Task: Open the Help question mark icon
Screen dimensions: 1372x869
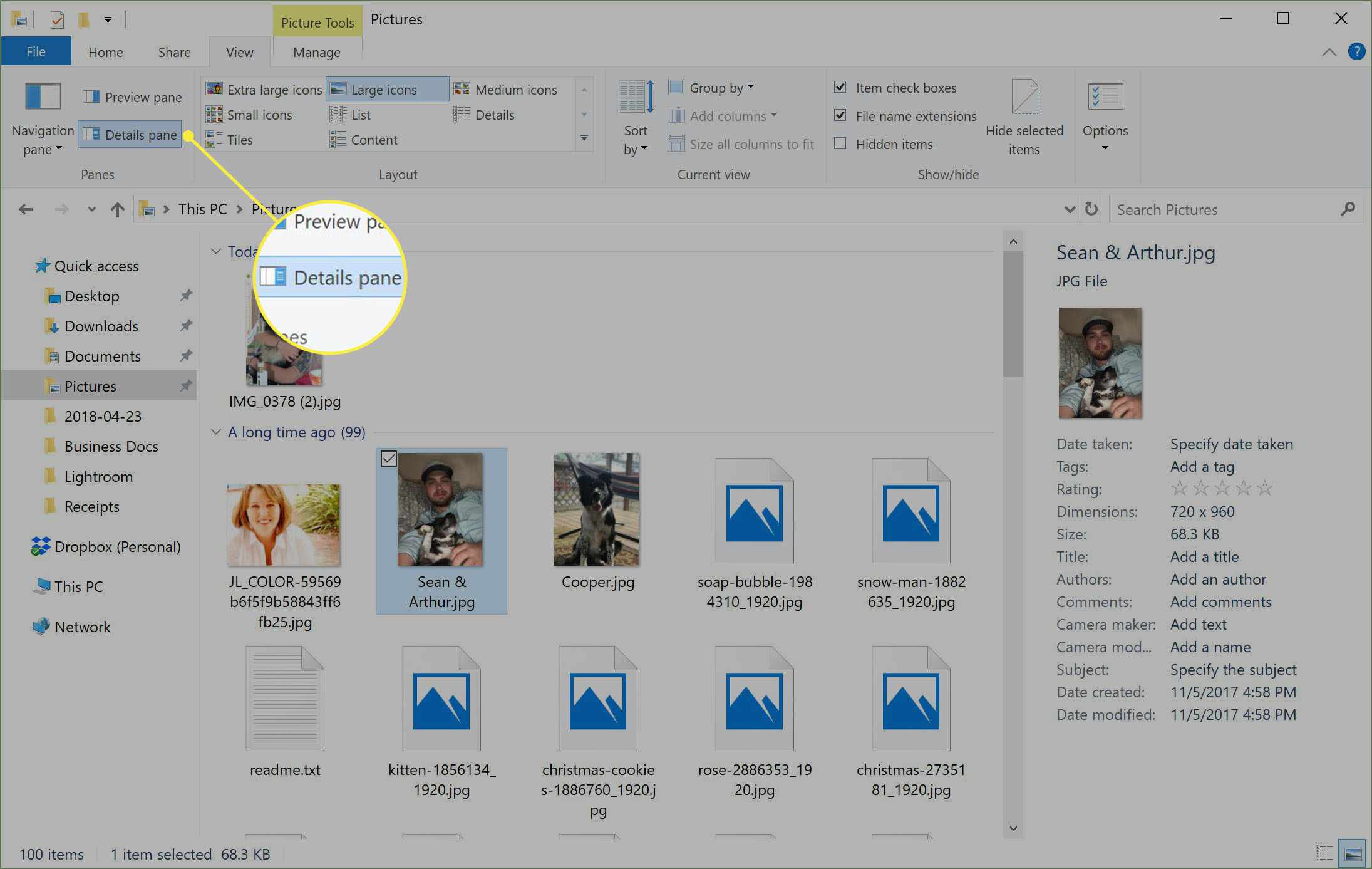Action: [1356, 51]
